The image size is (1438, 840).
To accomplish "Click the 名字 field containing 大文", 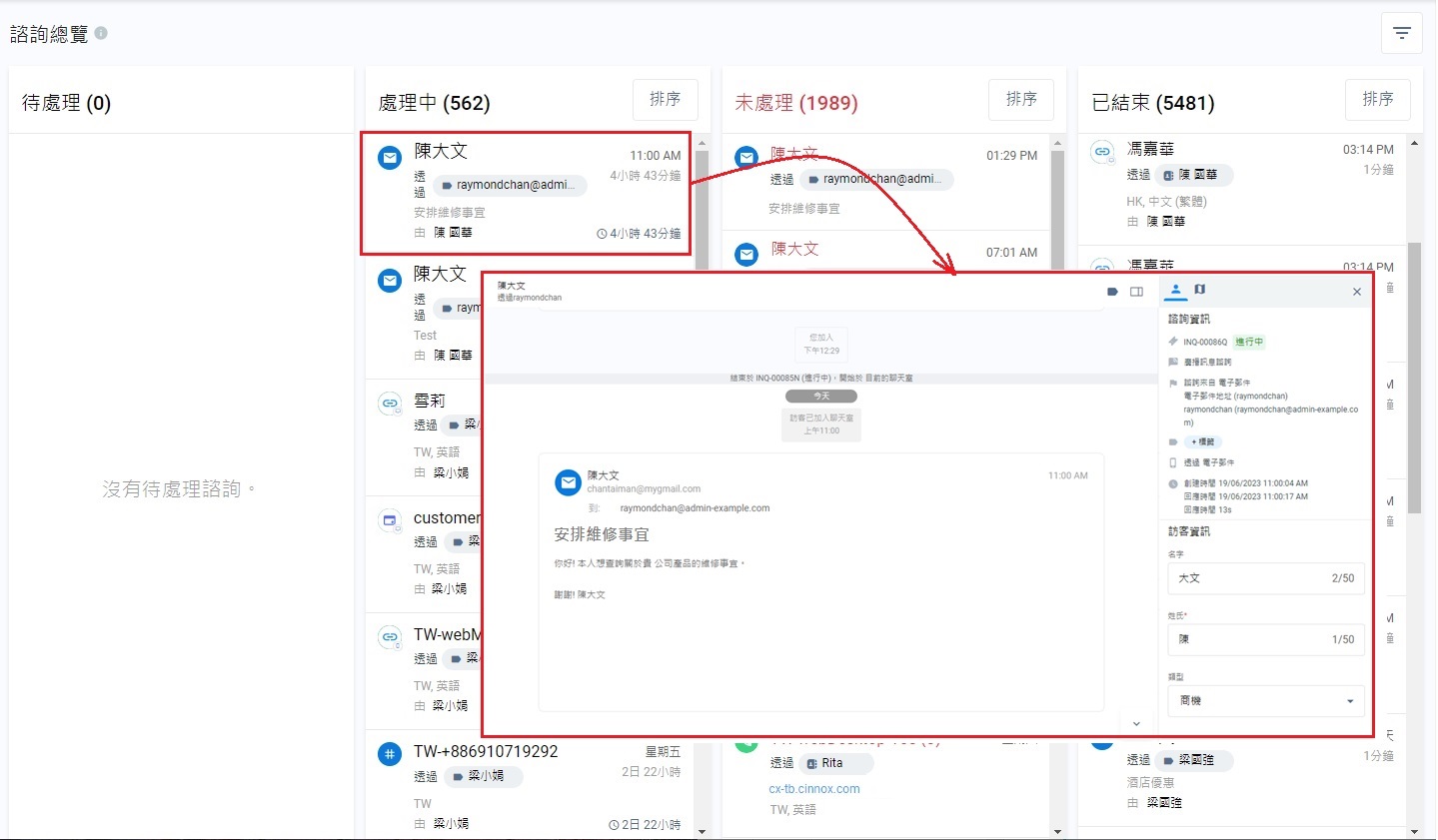I will coord(1265,578).
